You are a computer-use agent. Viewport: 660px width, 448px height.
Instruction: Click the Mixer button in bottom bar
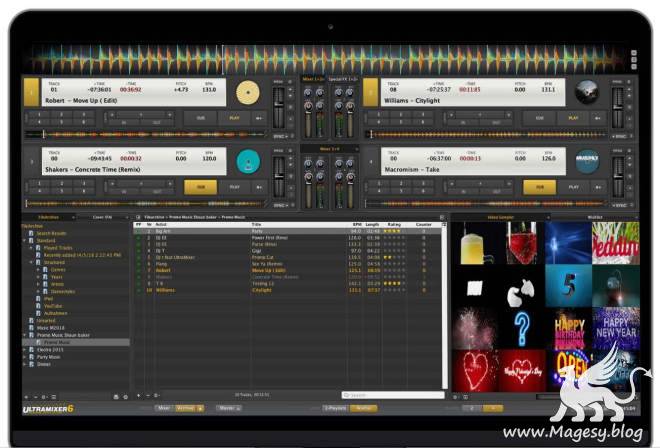pos(164,408)
